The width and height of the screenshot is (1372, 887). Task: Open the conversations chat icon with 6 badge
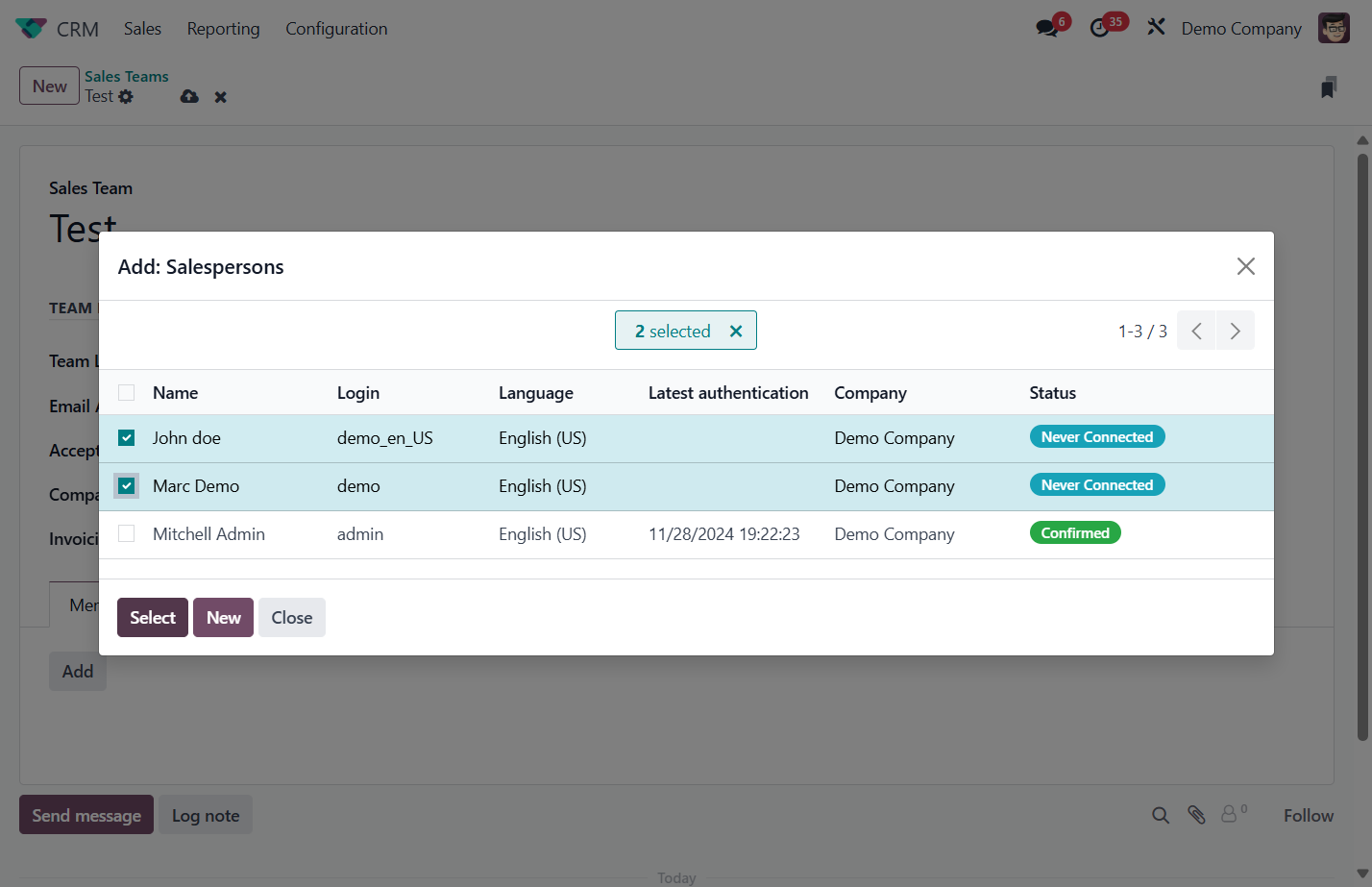[1047, 28]
